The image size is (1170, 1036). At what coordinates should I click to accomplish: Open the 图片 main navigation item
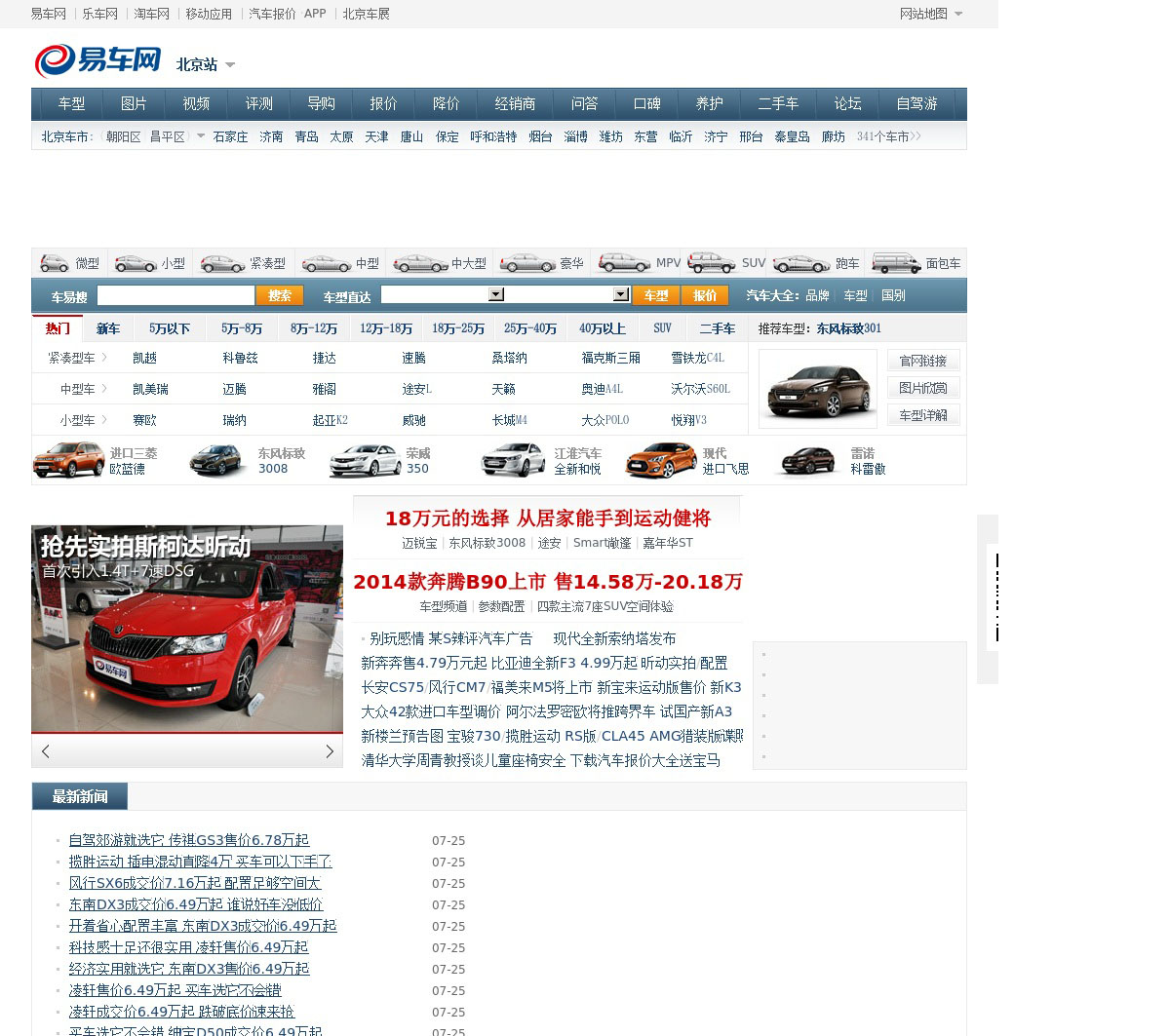(134, 103)
